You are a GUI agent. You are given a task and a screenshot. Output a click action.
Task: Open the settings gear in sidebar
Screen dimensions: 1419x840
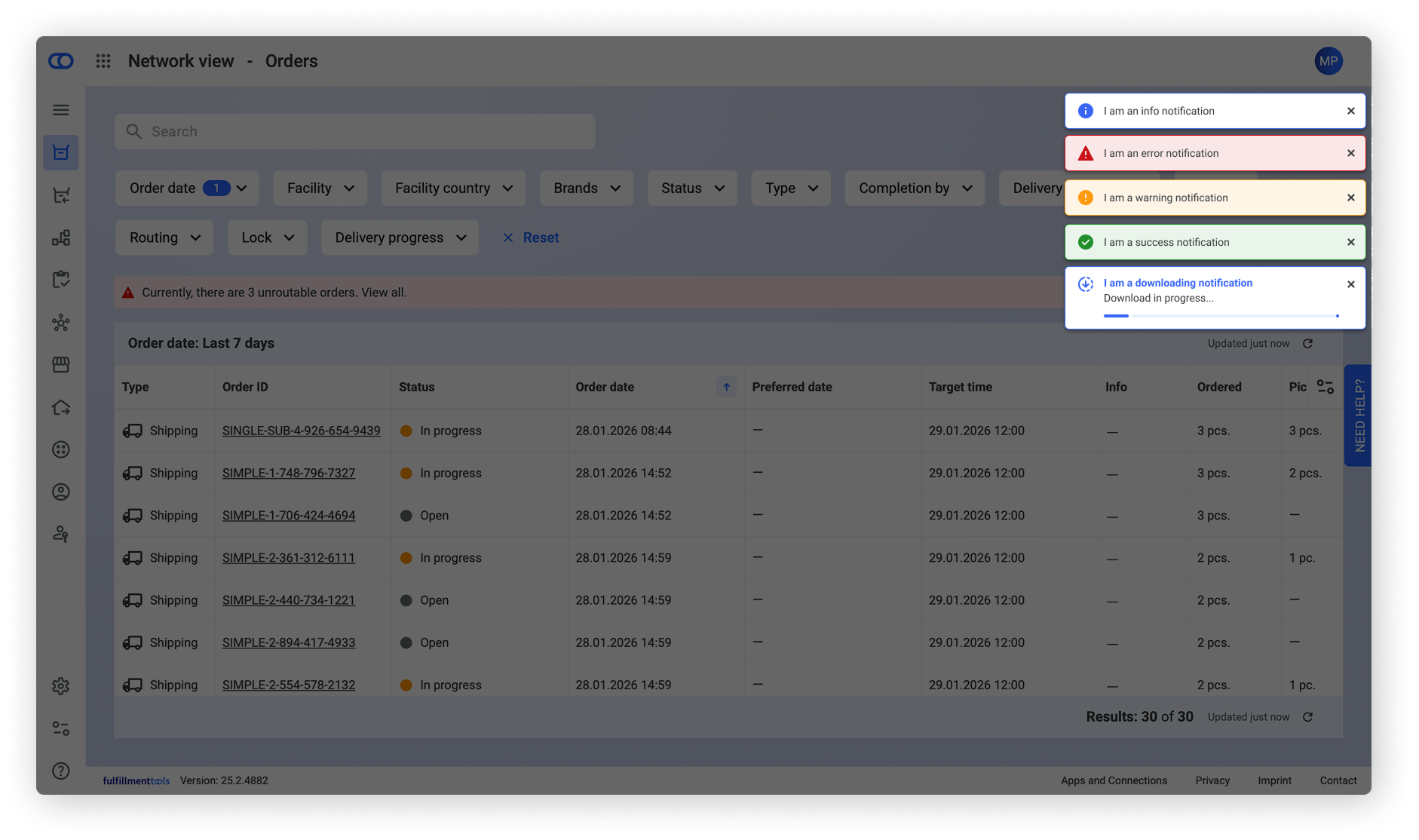61,686
